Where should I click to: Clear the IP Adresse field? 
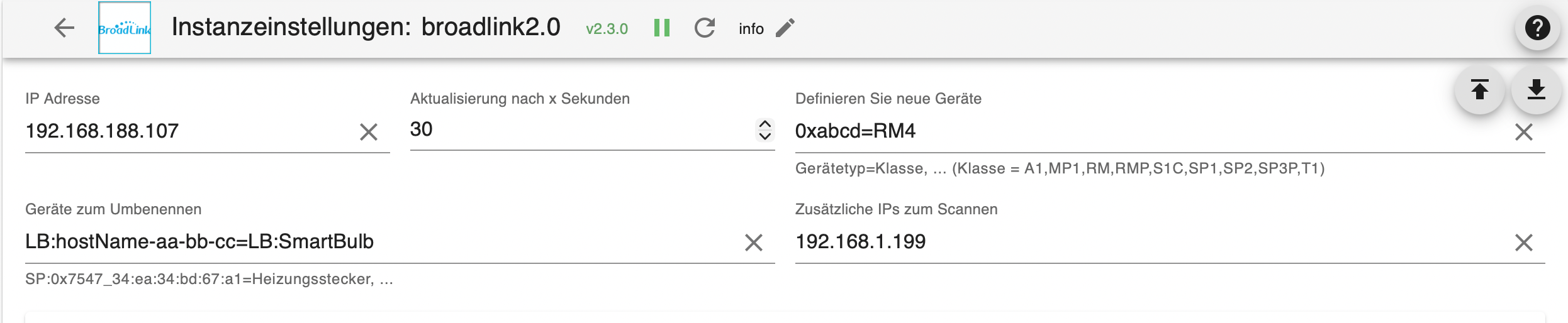(x=369, y=132)
